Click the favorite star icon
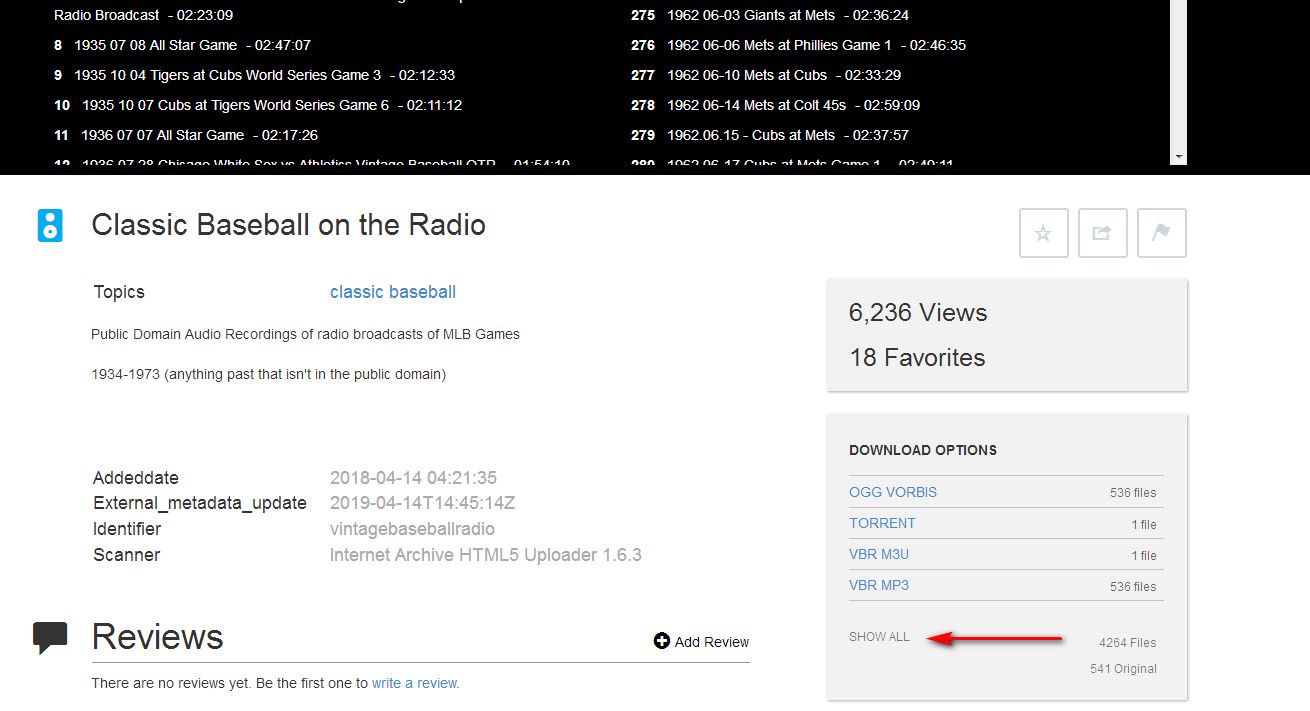 [1043, 233]
